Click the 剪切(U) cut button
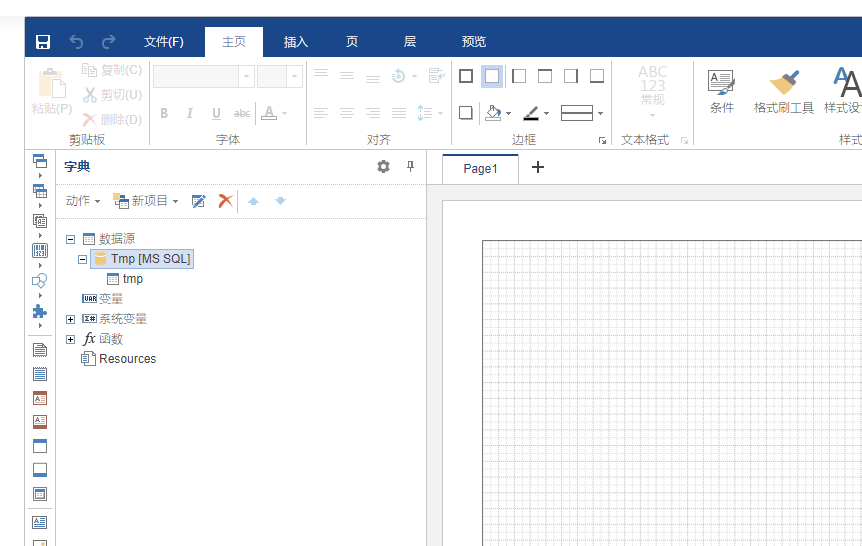862x546 pixels. pyautogui.click(x=112, y=95)
